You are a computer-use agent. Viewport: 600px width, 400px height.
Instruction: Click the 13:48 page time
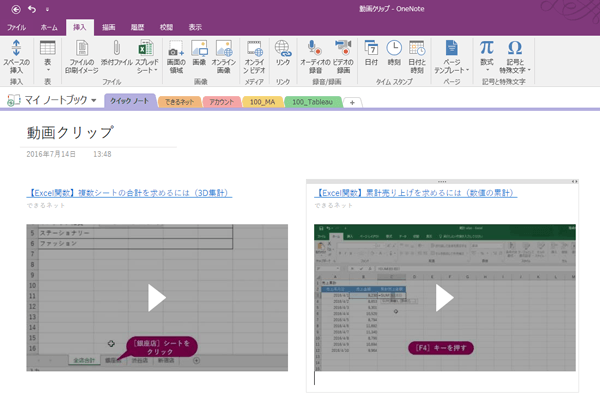(x=102, y=154)
